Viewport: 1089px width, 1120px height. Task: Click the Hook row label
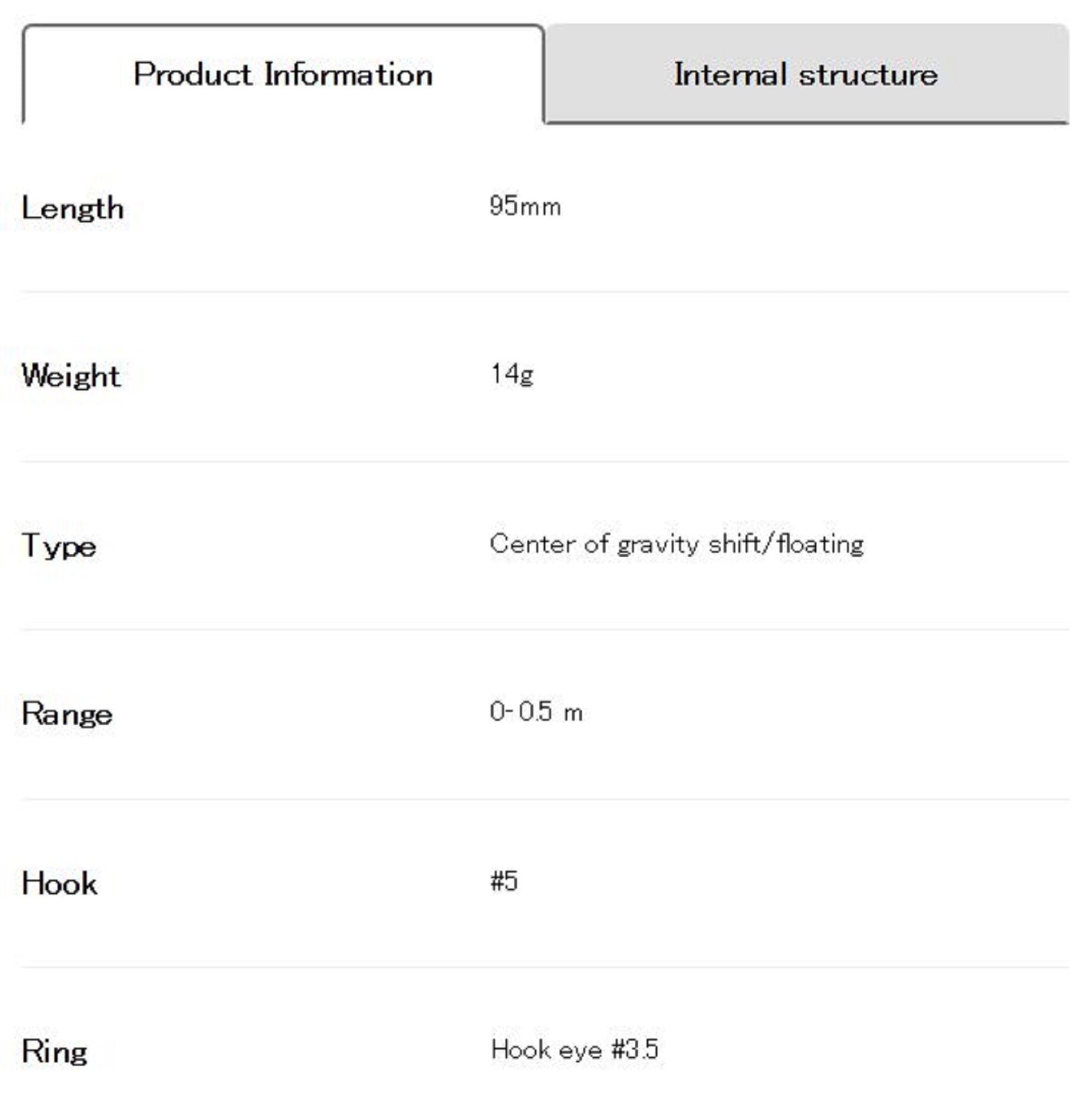pyautogui.click(x=59, y=883)
